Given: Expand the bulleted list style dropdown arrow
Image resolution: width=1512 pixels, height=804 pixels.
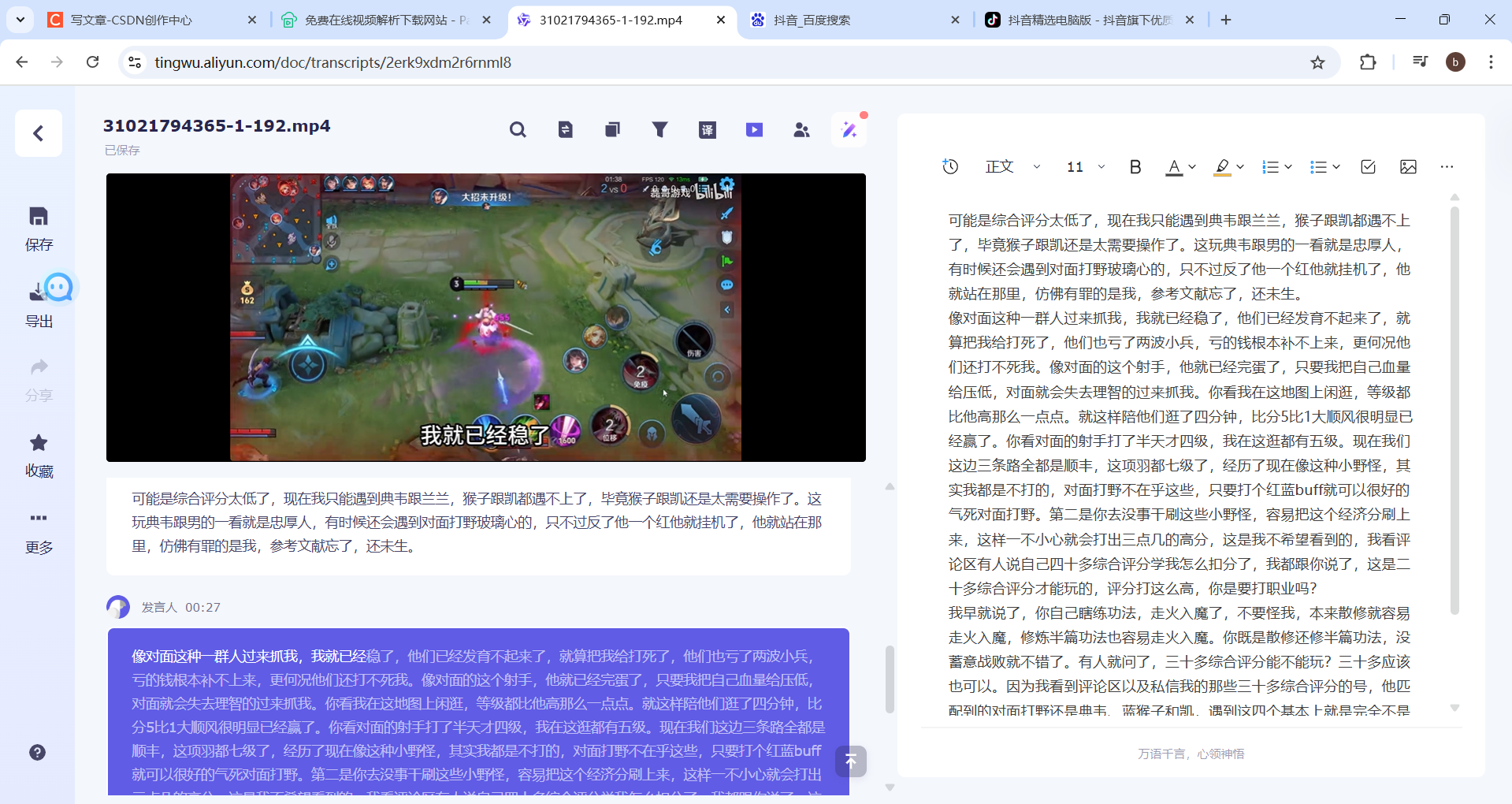Looking at the screenshot, I should coord(1336,166).
